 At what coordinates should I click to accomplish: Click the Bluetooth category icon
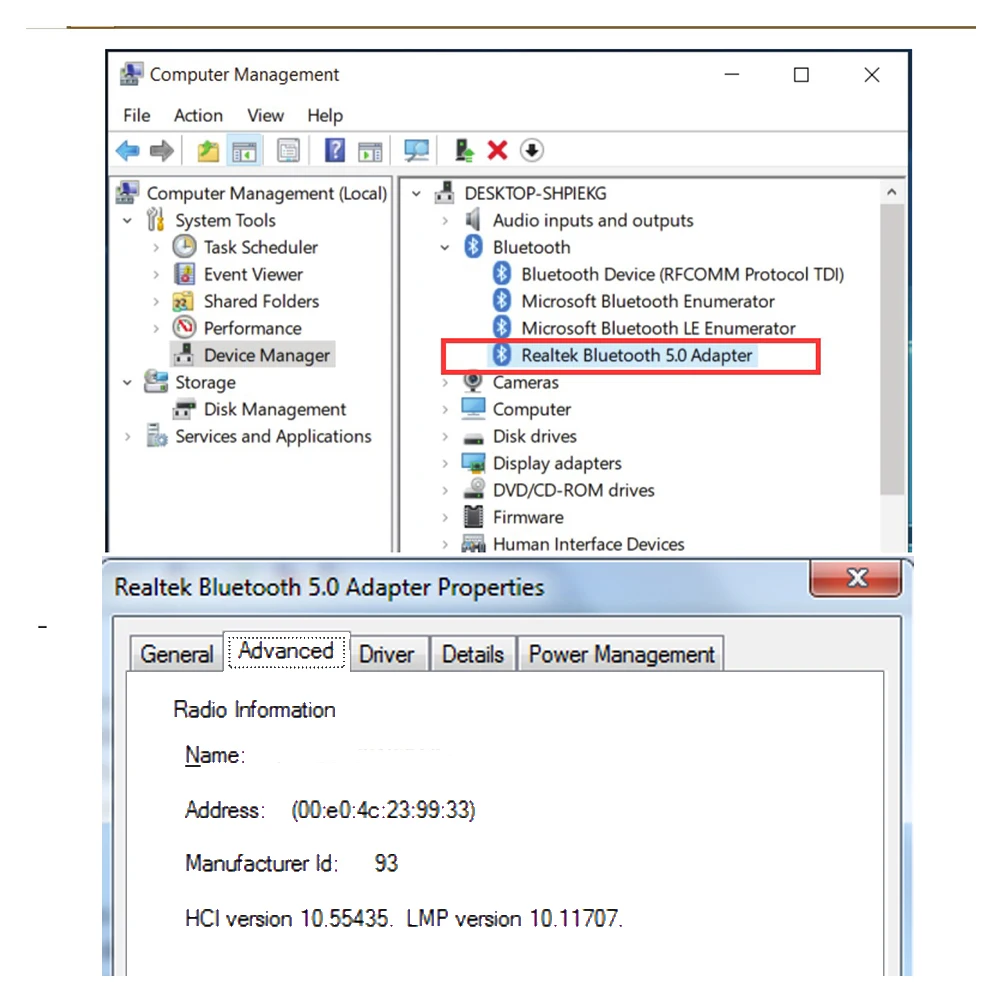coord(473,246)
